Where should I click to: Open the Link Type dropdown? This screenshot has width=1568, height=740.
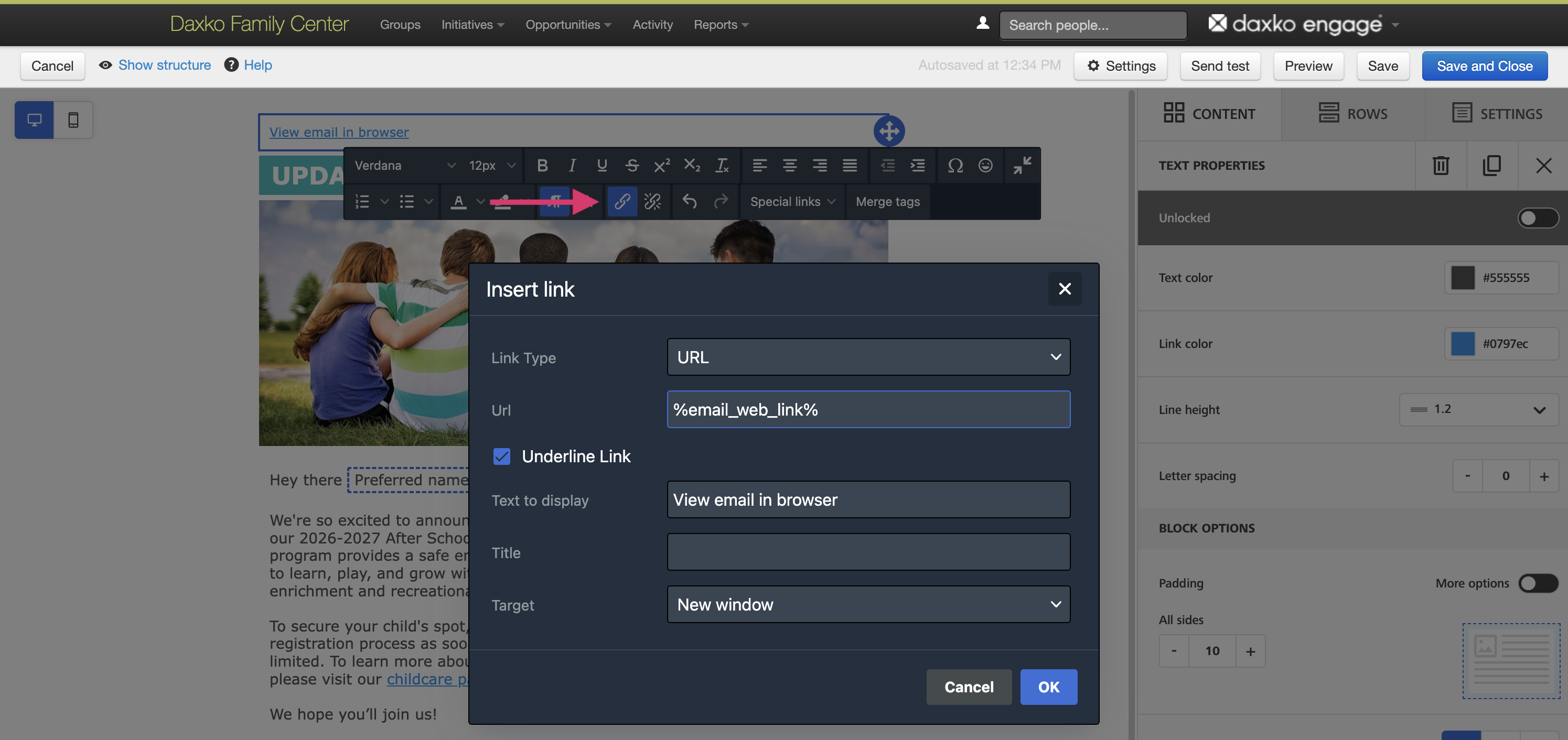(868, 357)
